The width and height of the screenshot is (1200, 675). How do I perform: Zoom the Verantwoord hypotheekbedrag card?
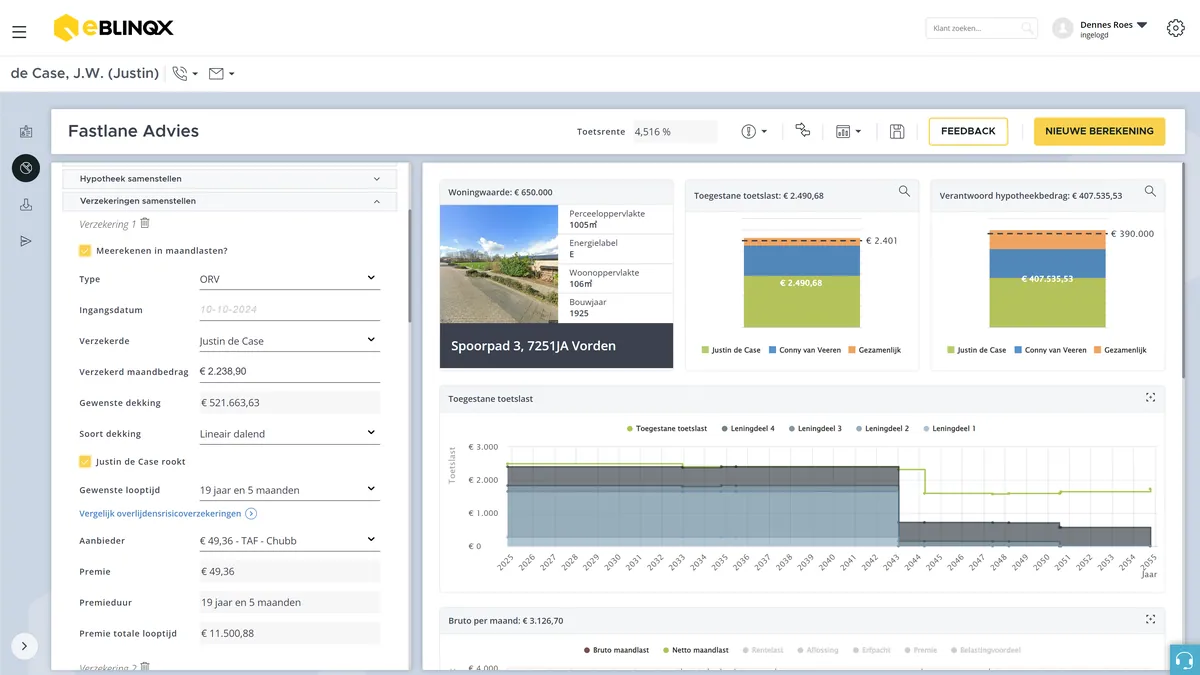(1150, 191)
